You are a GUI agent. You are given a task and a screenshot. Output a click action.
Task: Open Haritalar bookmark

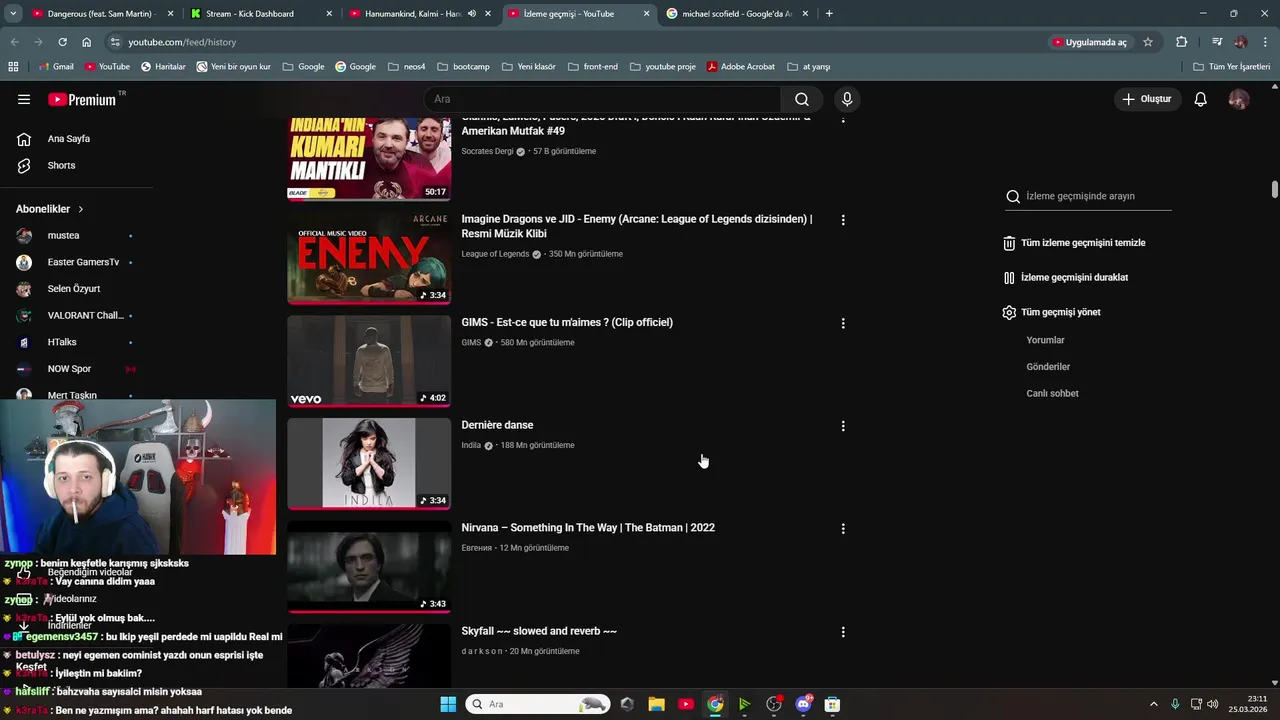coord(163,67)
